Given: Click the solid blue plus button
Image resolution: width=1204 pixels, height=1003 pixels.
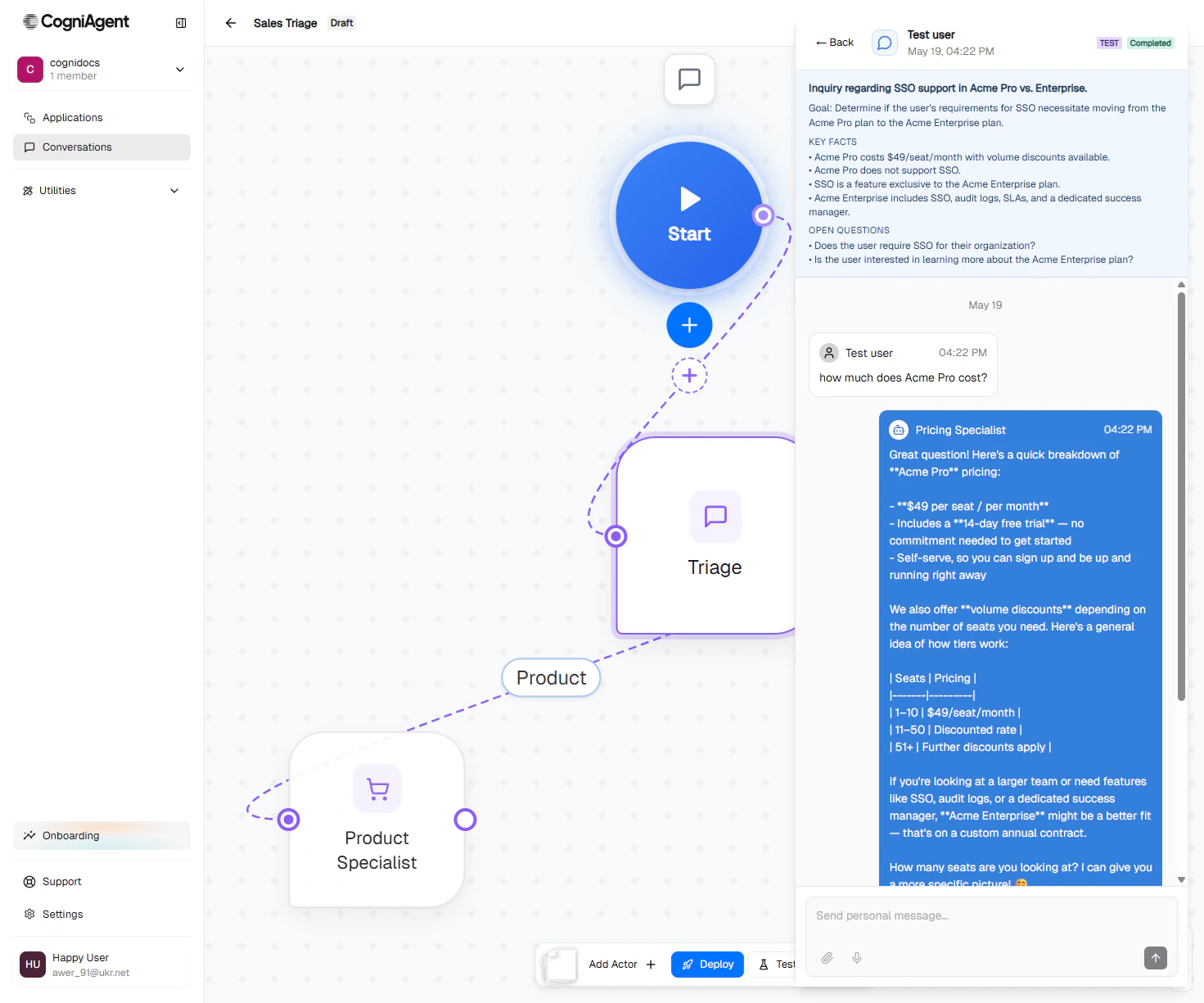Looking at the screenshot, I should 690,325.
